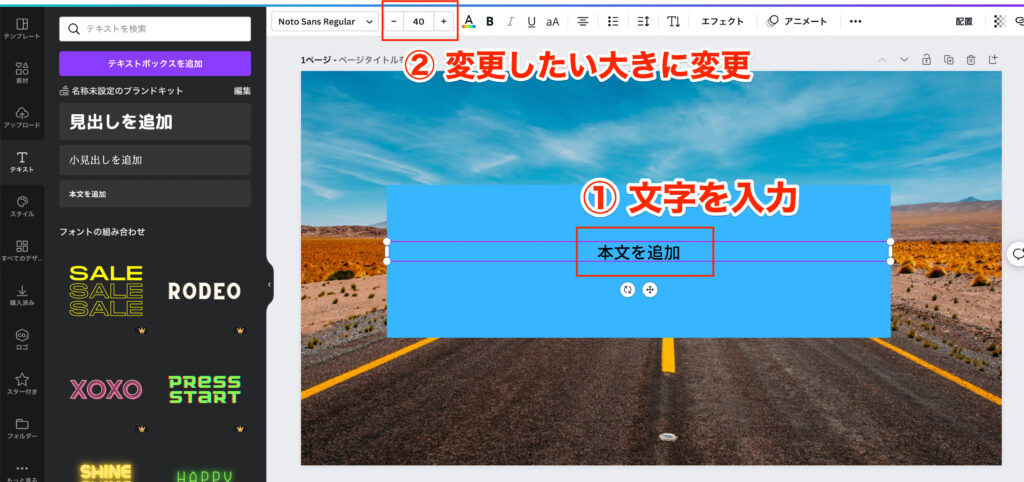Screen dimensions: 1024x482
Task: Open the Purchased (購入済み) sidebar icon
Action: 22,295
